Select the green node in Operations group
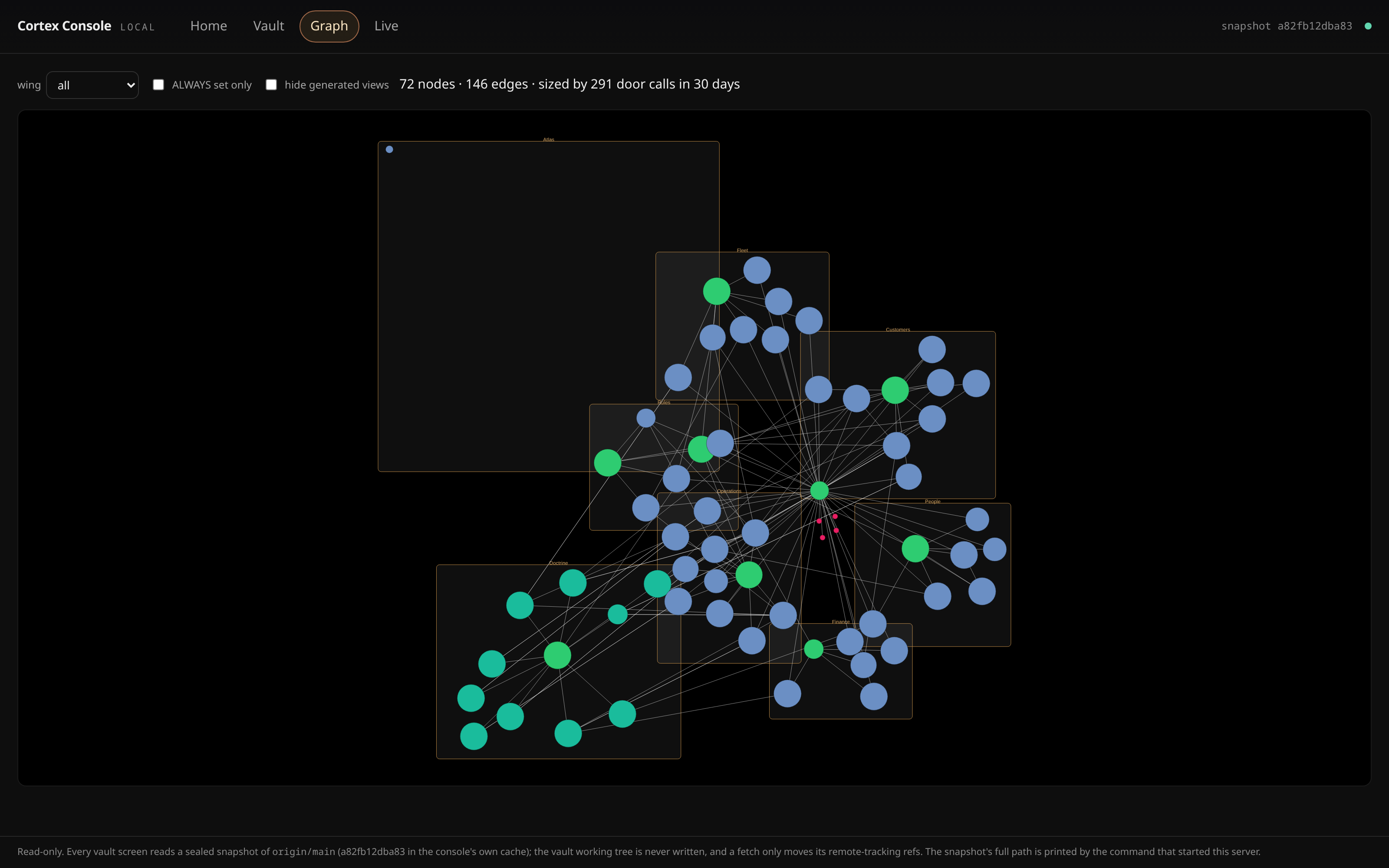The width and height of the screenshot is (1389, 868). pos(748,575)
